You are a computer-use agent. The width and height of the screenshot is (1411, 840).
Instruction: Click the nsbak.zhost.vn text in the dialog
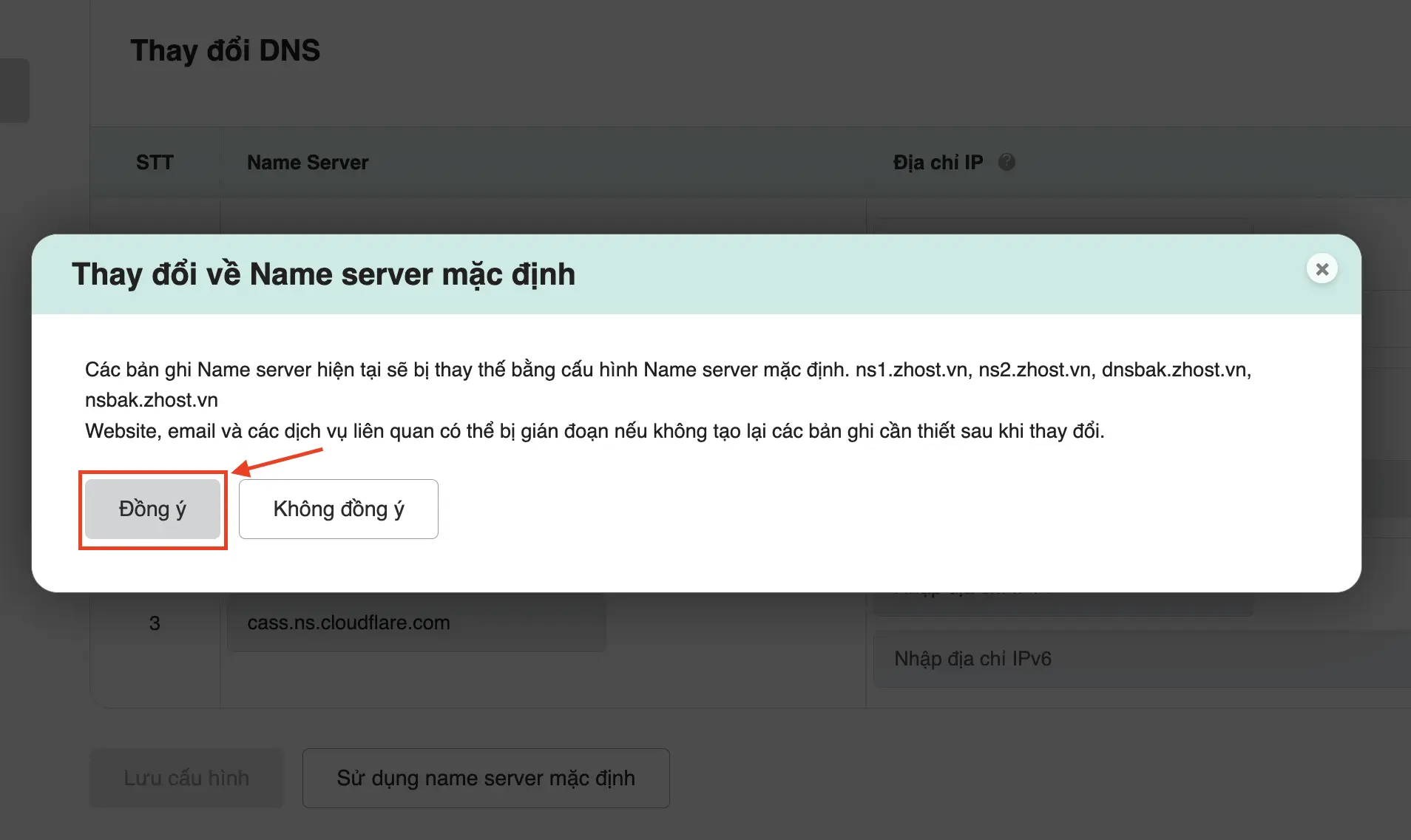pos(152,400)
